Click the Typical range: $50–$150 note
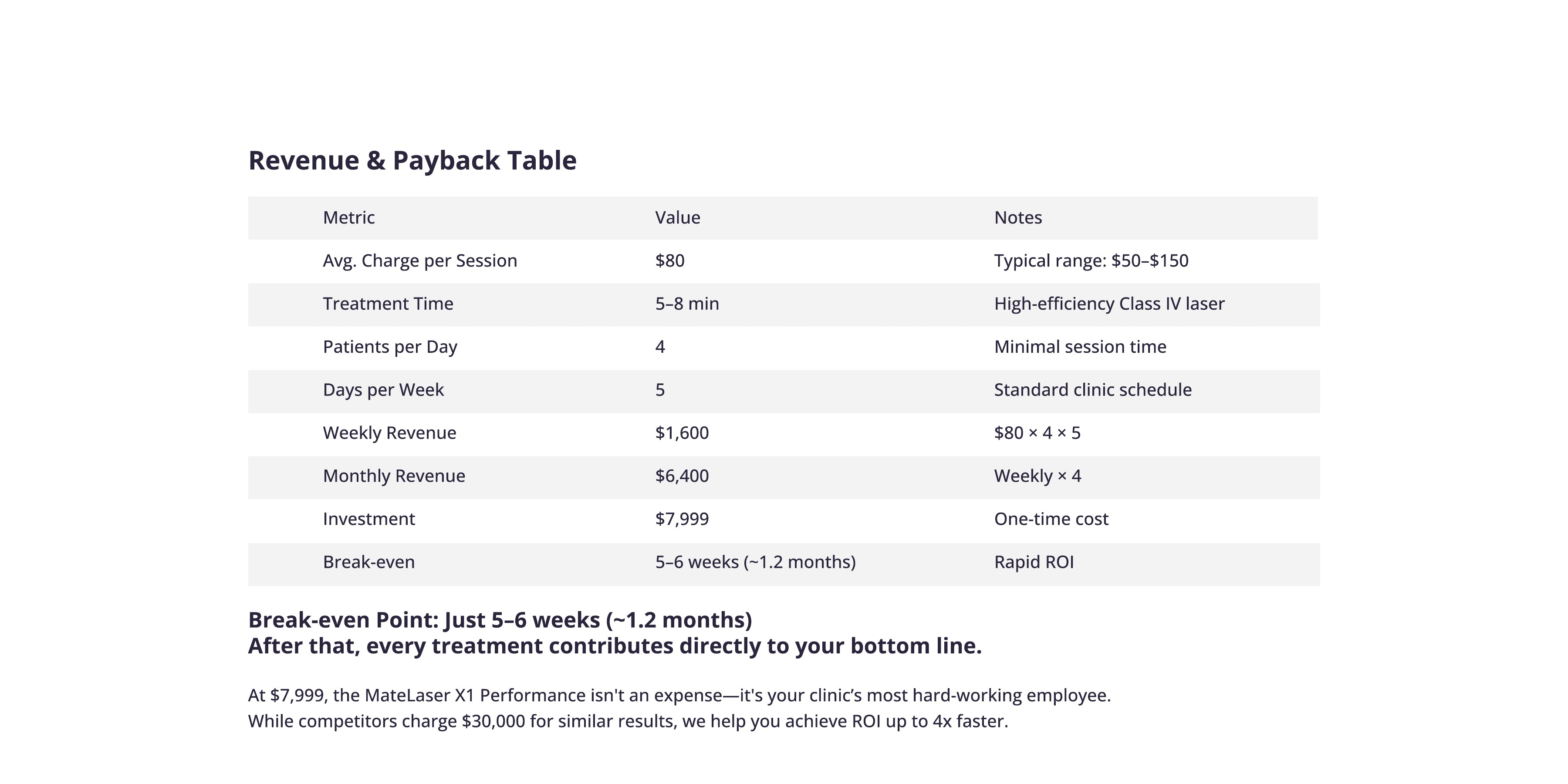 [1091, 261]
